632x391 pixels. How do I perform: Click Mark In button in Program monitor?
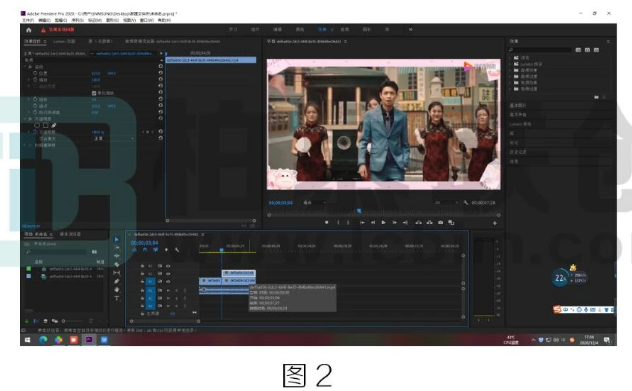(x=338, y=223)
